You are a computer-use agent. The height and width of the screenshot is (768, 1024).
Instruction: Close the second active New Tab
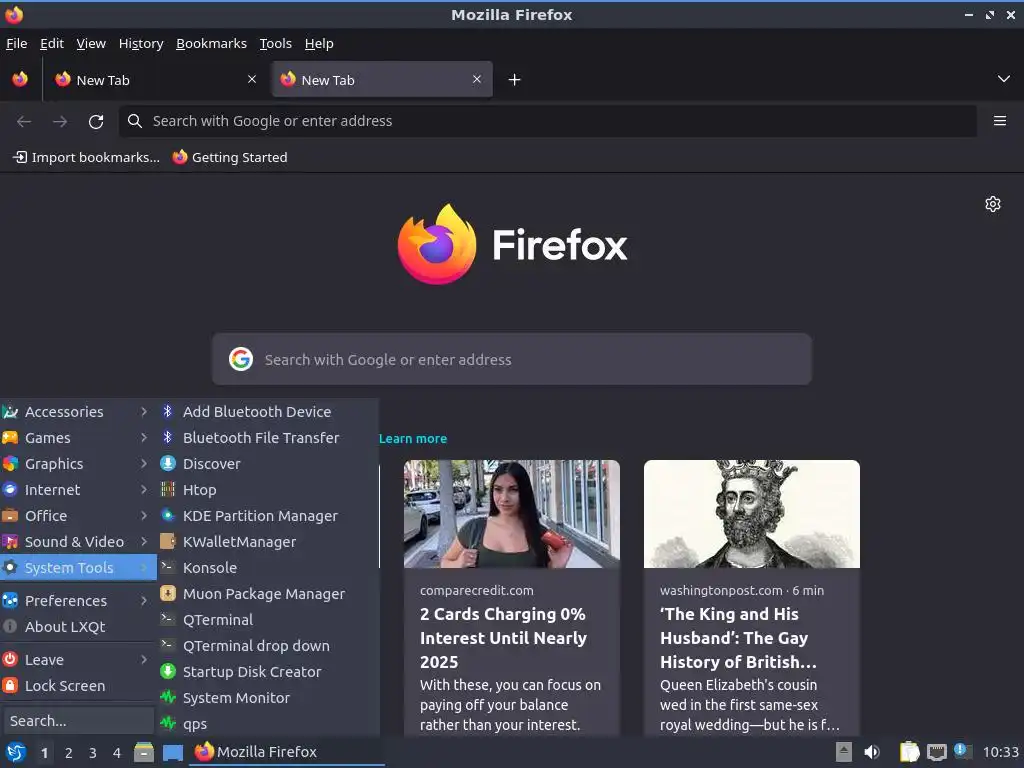(x=477, y=79)
